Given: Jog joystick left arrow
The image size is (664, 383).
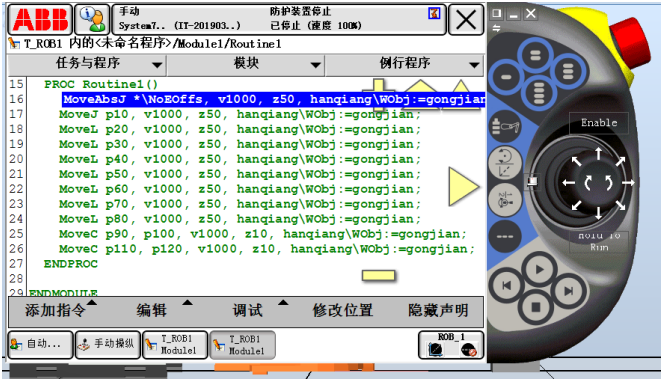Looking at the screenshot, I should pyautogui.click(x=568, y=183).
